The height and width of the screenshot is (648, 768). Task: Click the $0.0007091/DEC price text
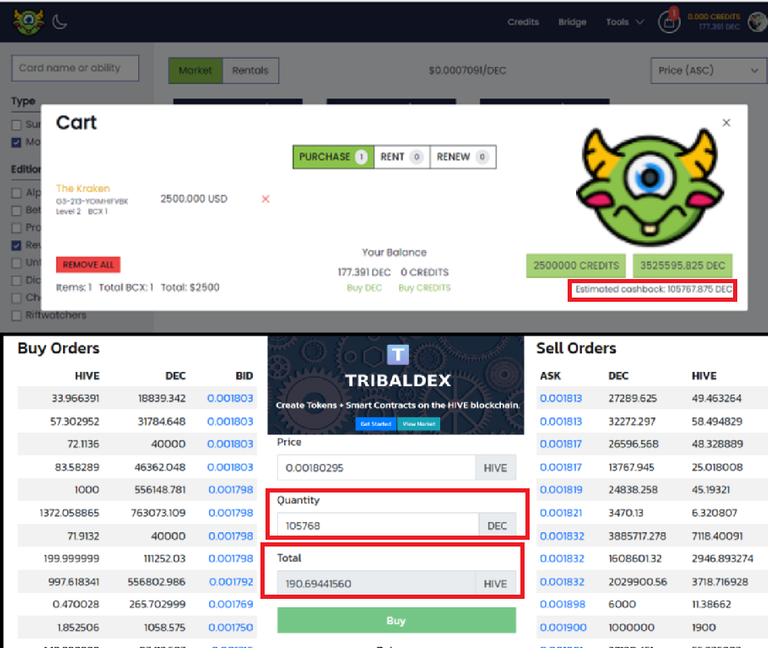467,71
